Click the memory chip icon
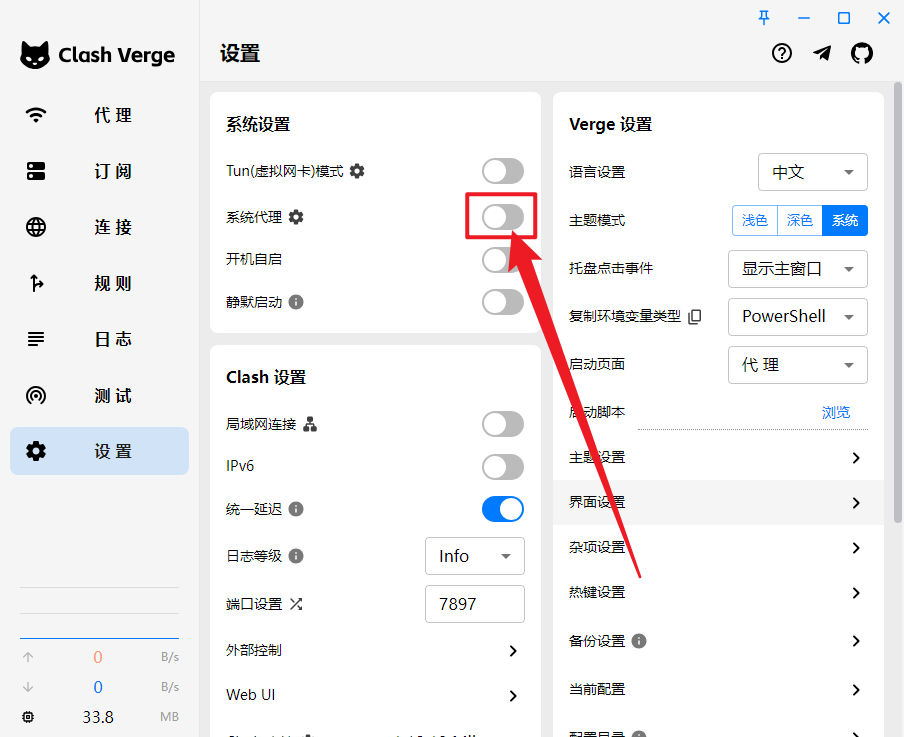The image size is (904, 737). pos(28,717)
